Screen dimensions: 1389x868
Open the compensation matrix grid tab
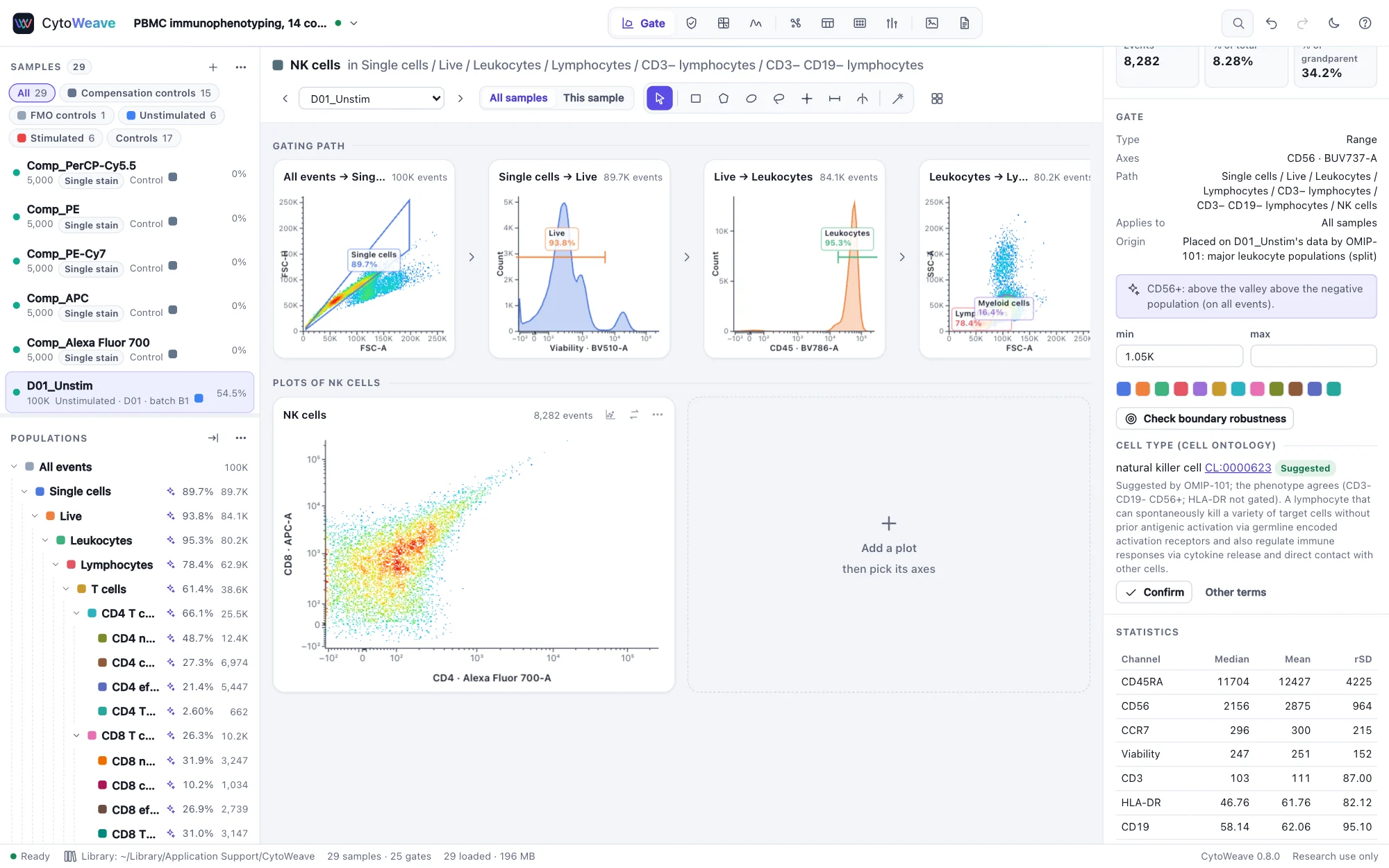coord(723,23)
